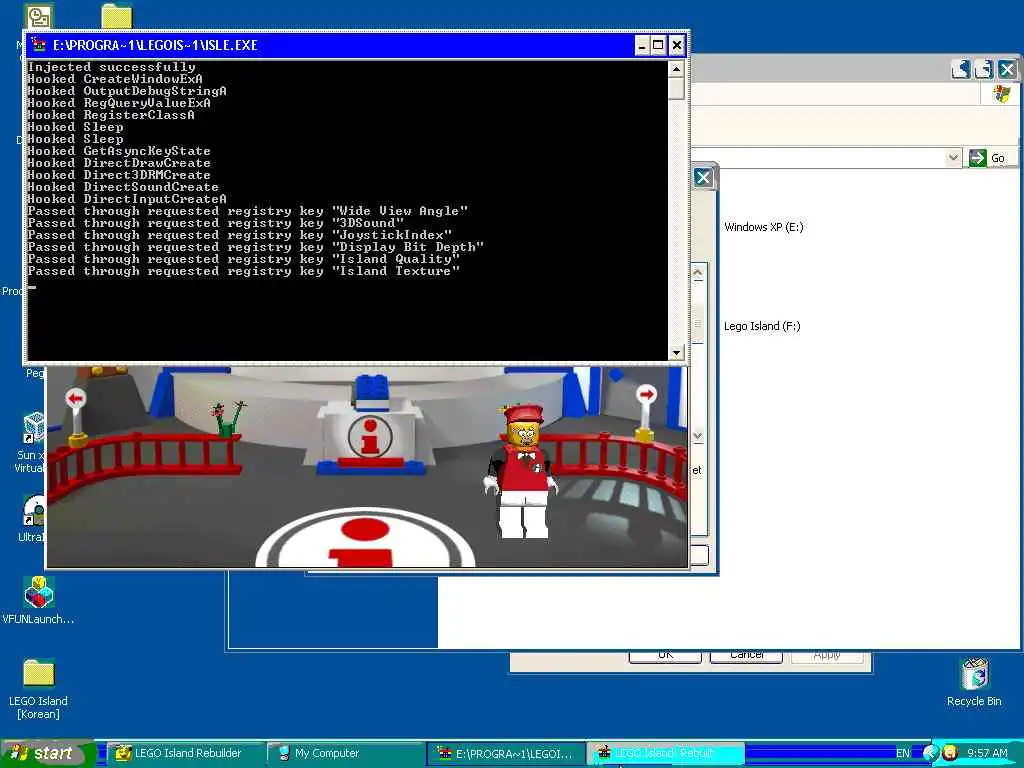
Task: Switch to My Computer taskbar item
Action: click(x=344, y=754)
